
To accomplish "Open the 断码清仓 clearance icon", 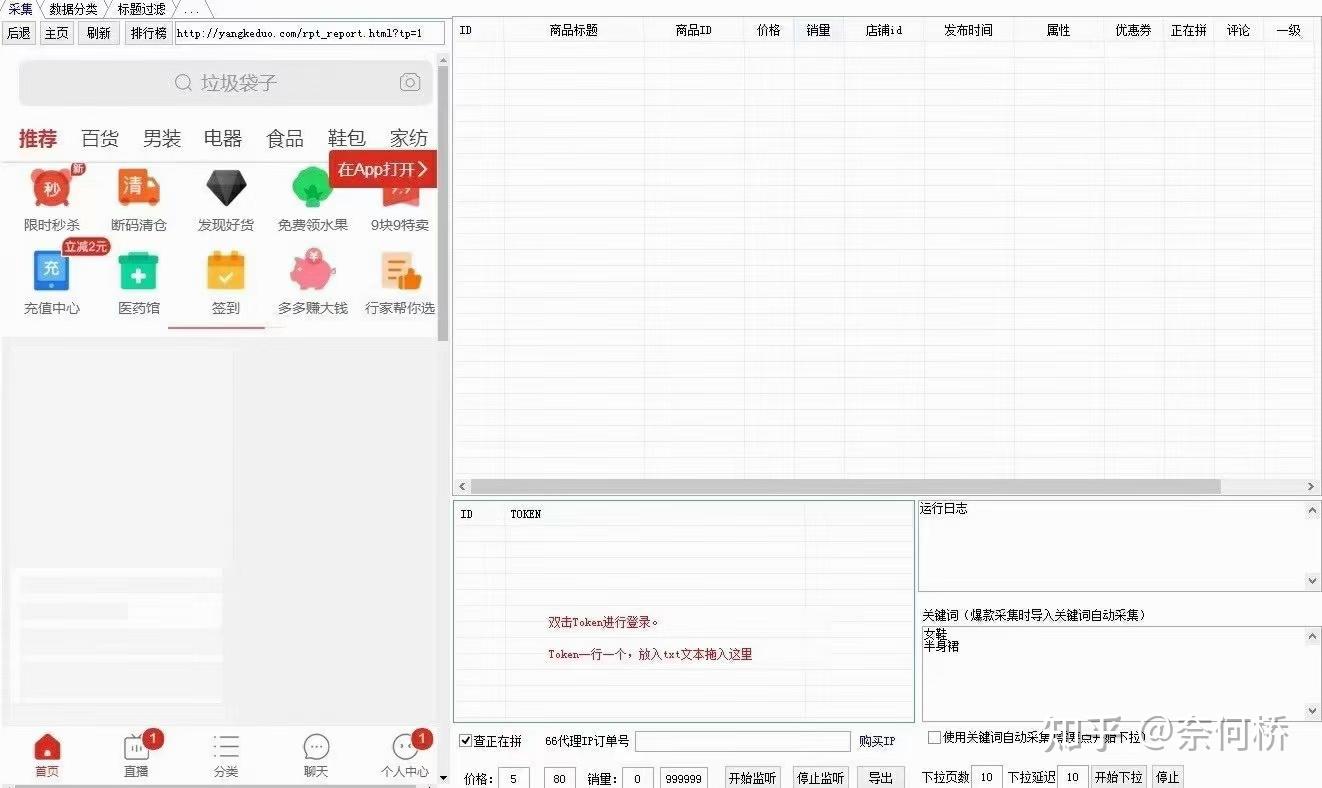I will pos(138,188).
